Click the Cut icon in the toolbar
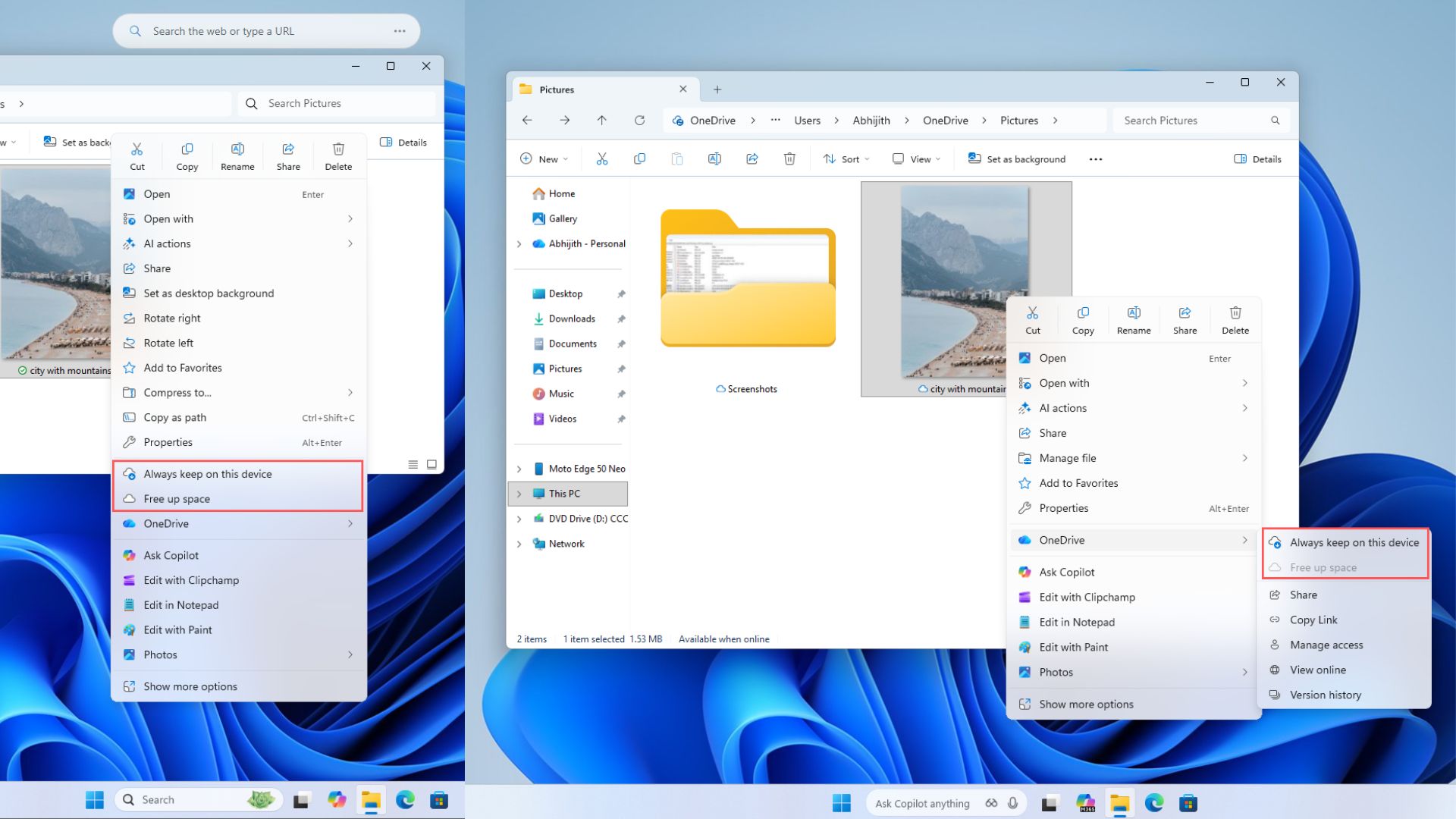The image size is (1456, 819). 603,158
